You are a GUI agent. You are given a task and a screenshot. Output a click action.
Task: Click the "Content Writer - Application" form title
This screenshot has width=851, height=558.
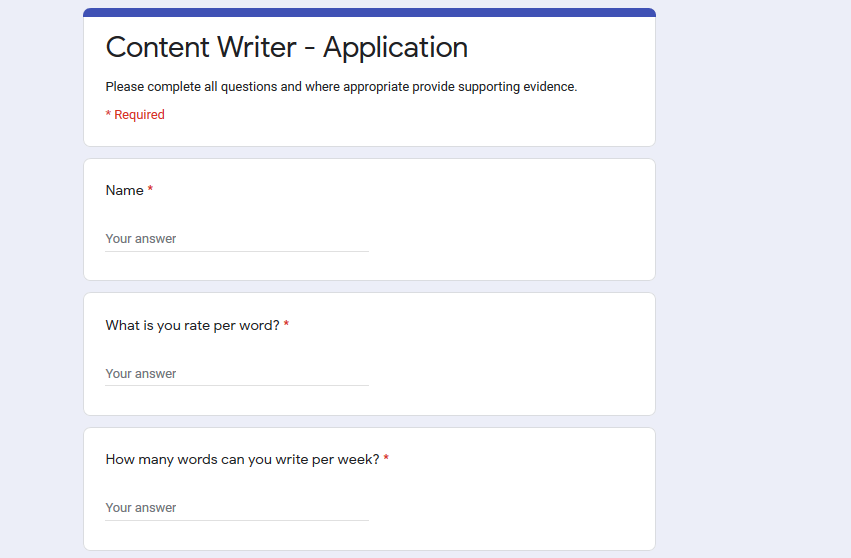pyautogui.click(x=286, y=47)
